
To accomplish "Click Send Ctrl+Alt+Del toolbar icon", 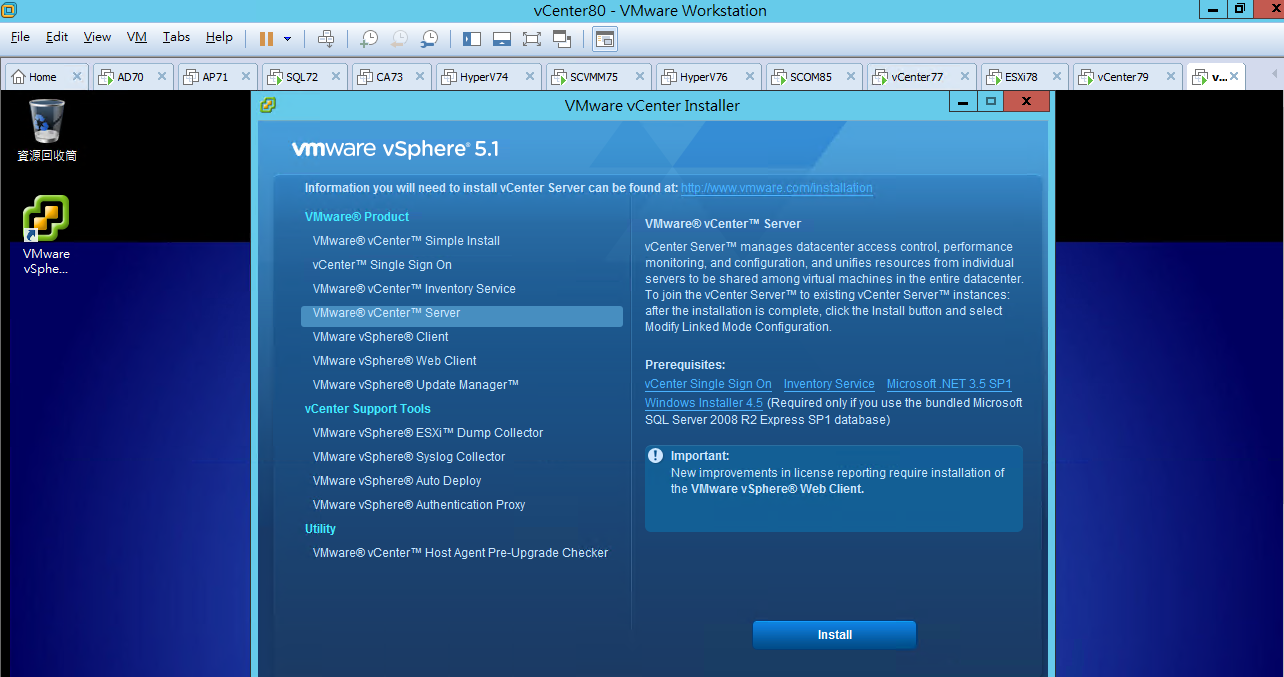I will coord(326,39).
